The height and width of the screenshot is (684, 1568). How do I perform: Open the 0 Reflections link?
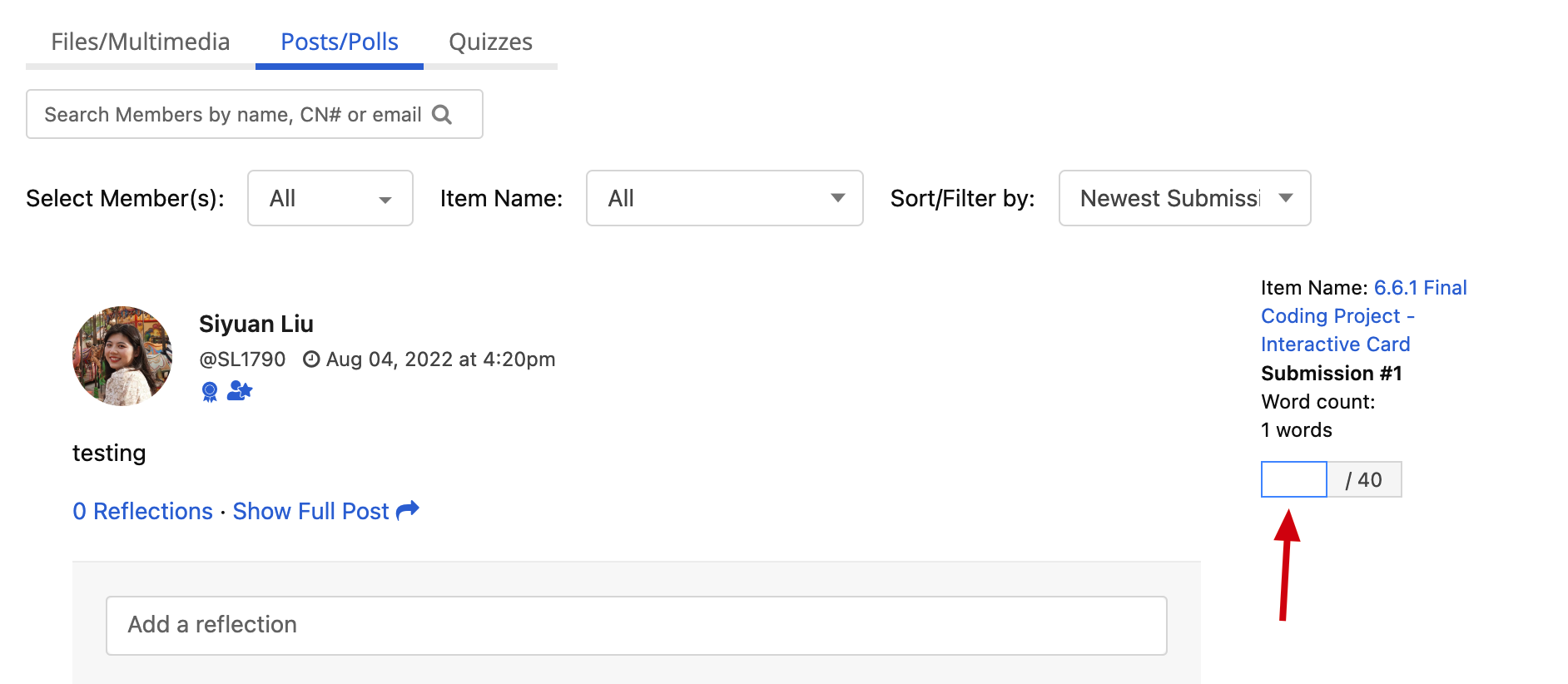(x=142, y=511)
